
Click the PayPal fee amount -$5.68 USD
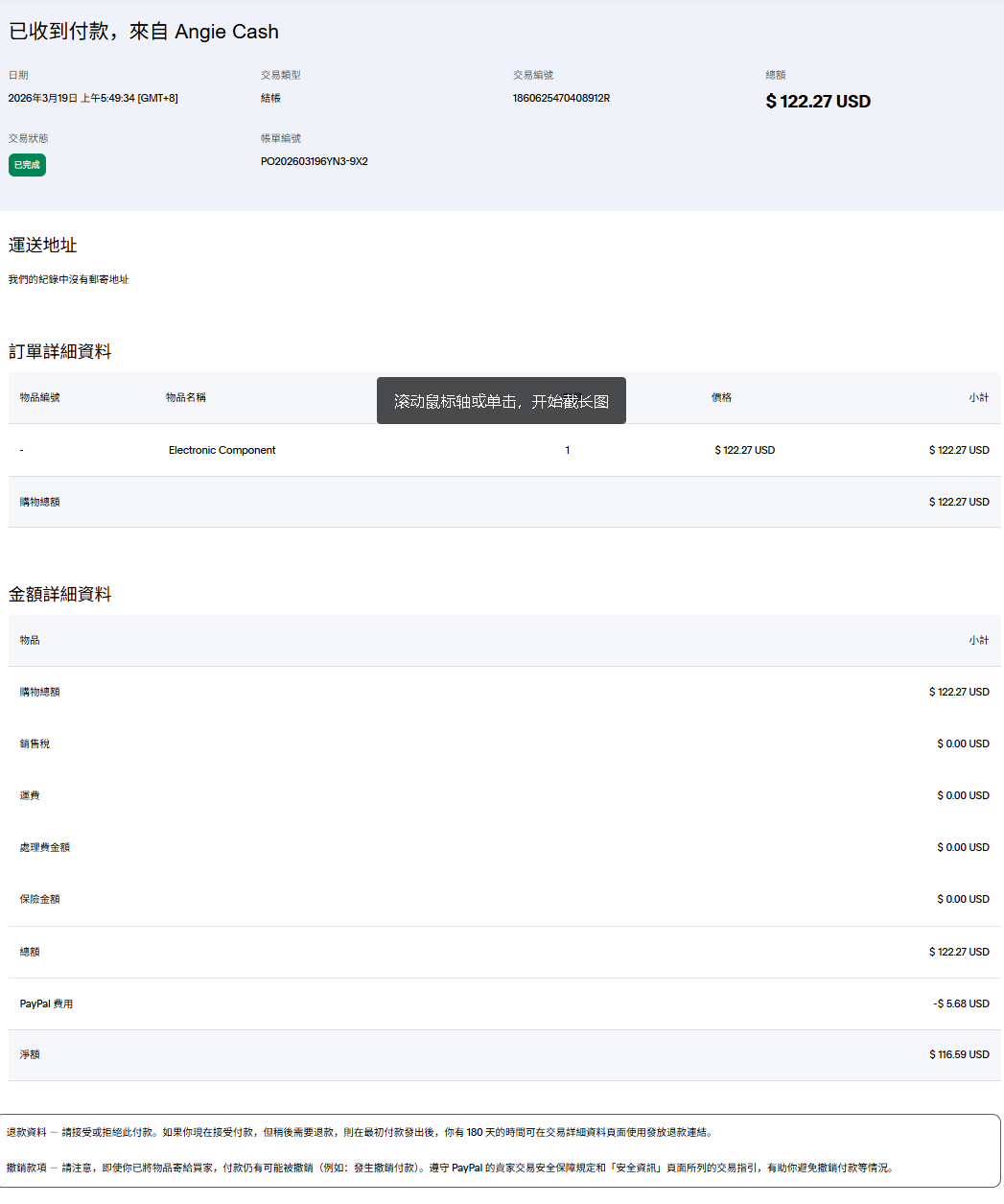[x=961, y=1003]
